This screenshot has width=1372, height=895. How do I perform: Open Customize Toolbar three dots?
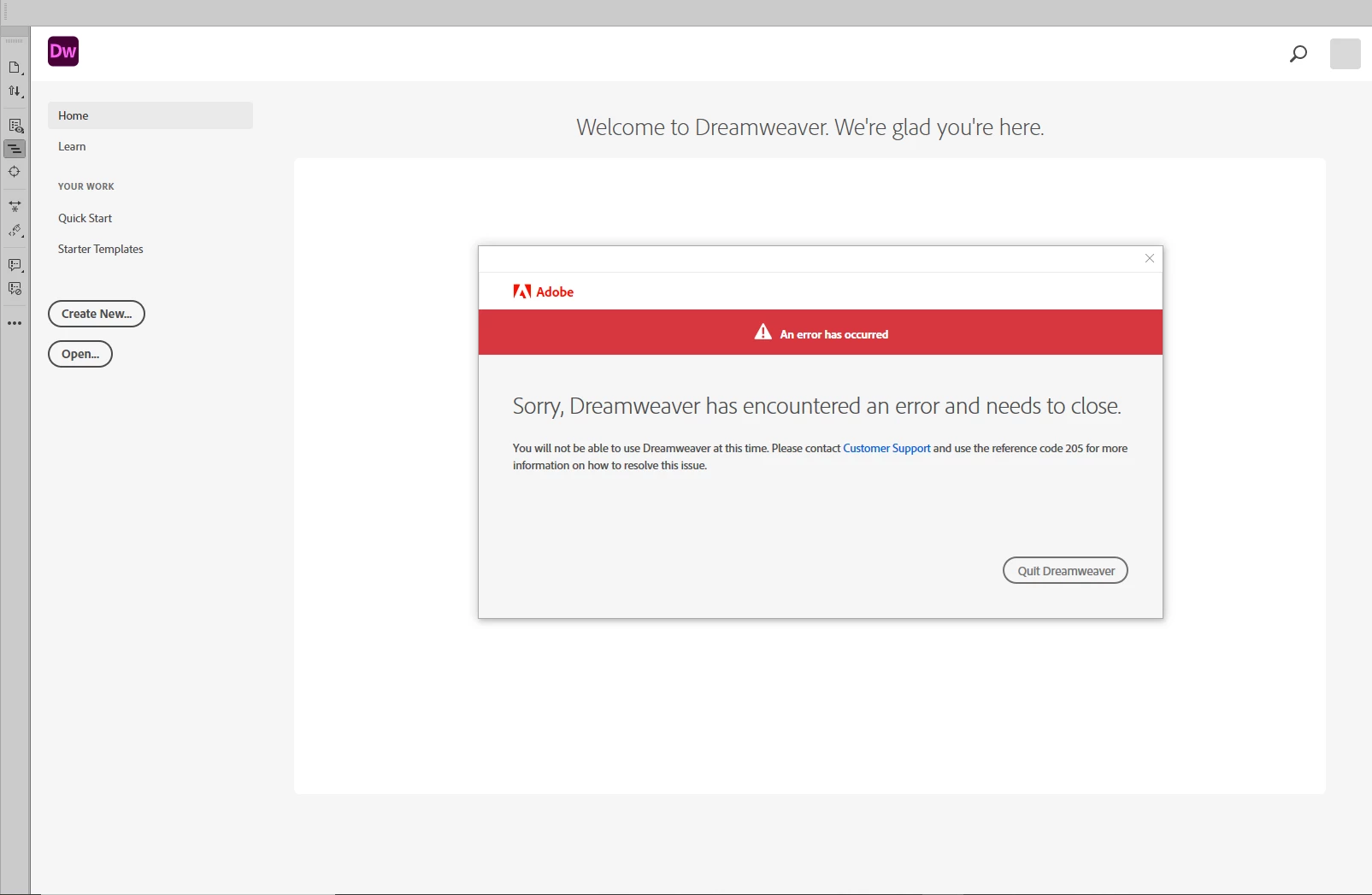(x=15, y=323)
